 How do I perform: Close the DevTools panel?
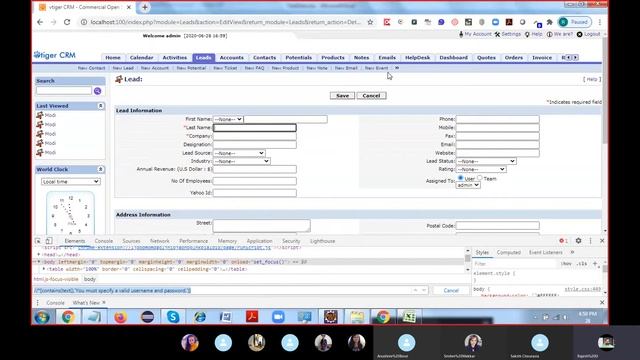602,241
